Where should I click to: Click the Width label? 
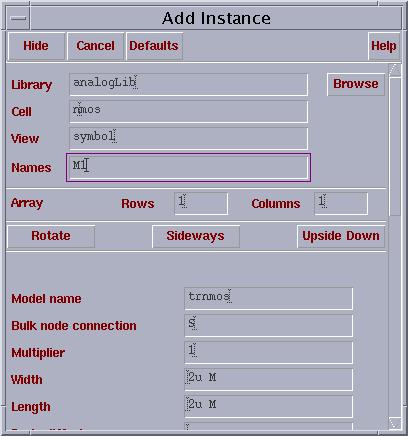27,380
